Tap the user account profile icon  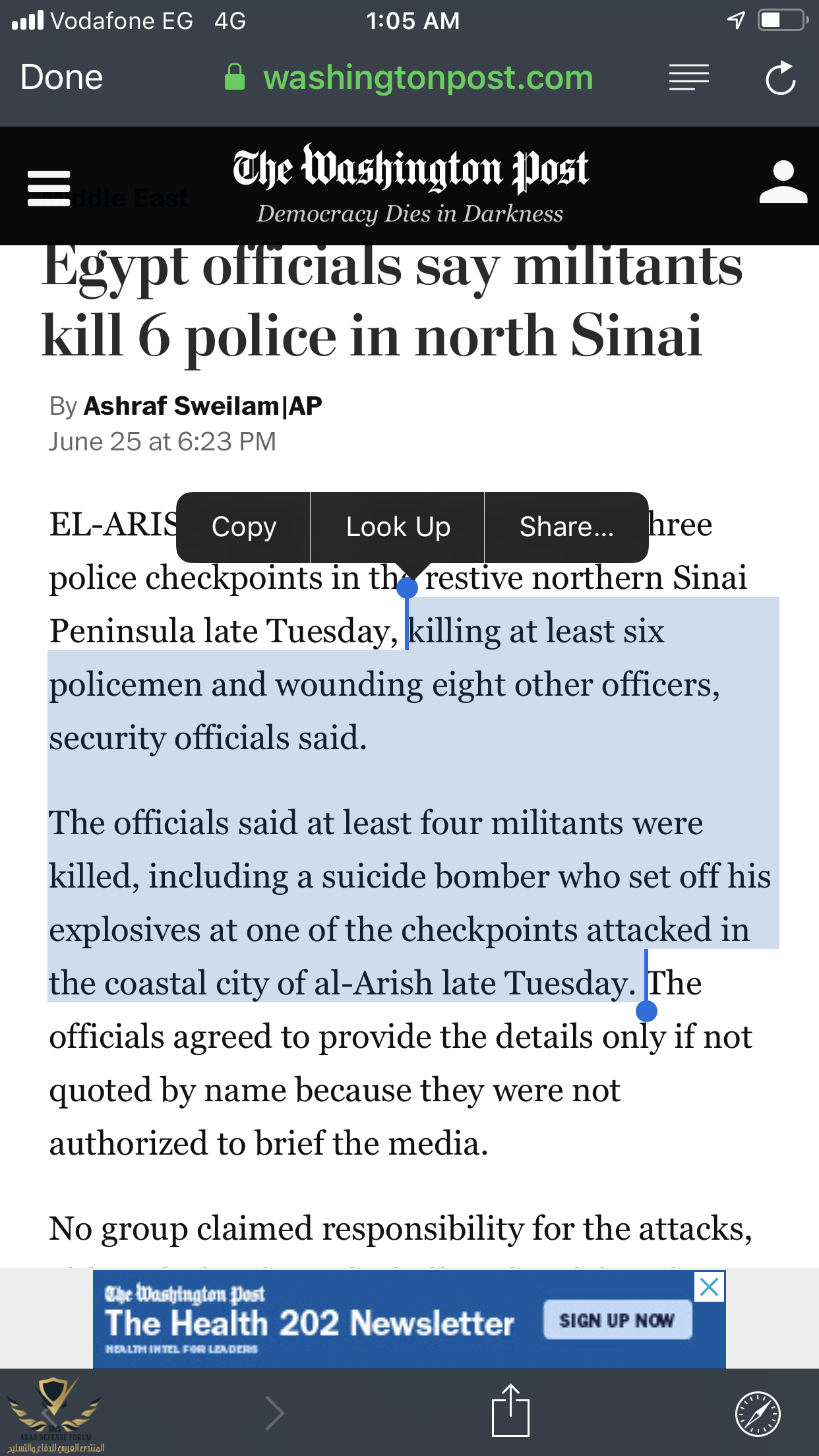click(x=783, y=183)
